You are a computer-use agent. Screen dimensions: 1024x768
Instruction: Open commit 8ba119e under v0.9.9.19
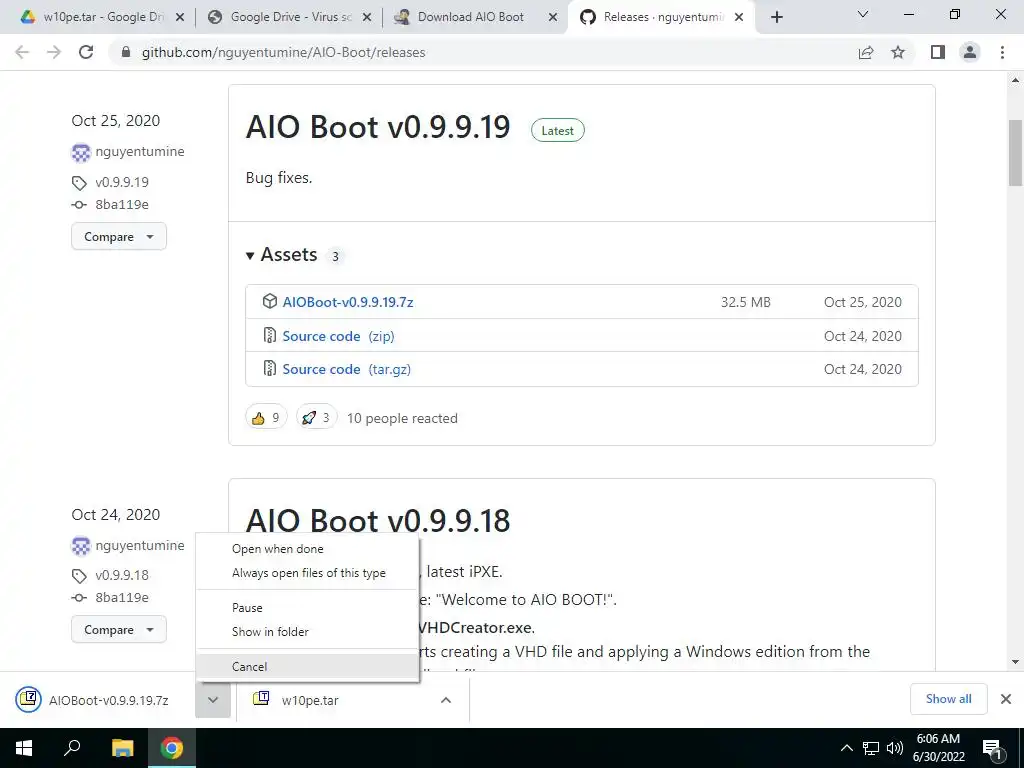(x=122, y=204)
